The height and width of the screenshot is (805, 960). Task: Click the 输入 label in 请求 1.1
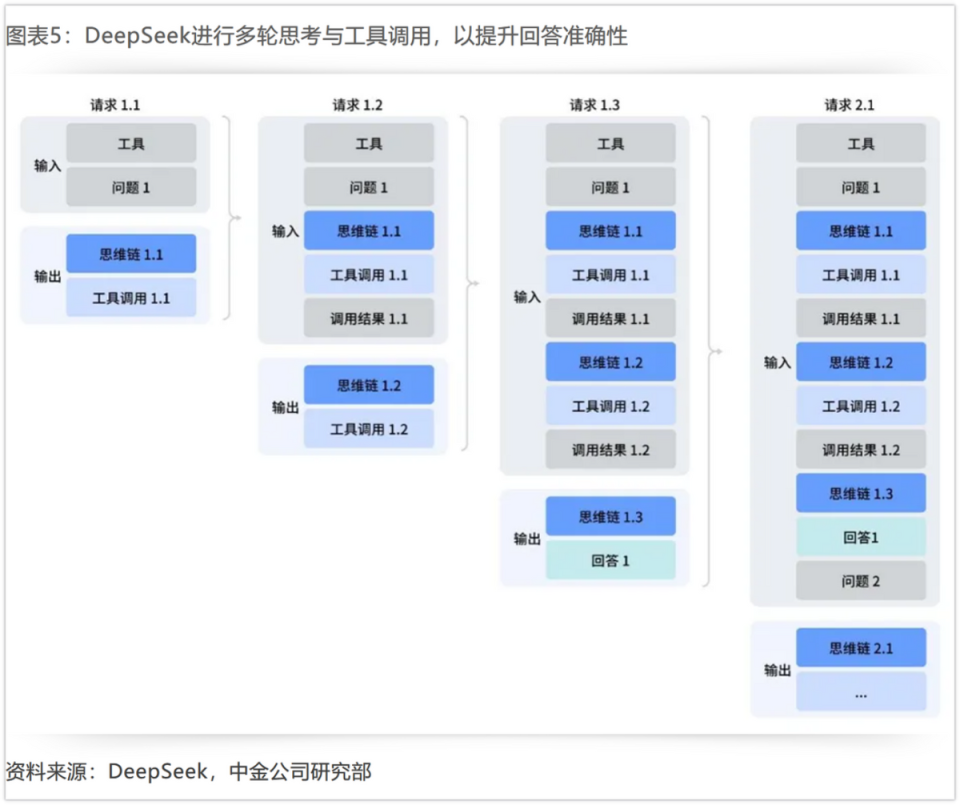48,166
